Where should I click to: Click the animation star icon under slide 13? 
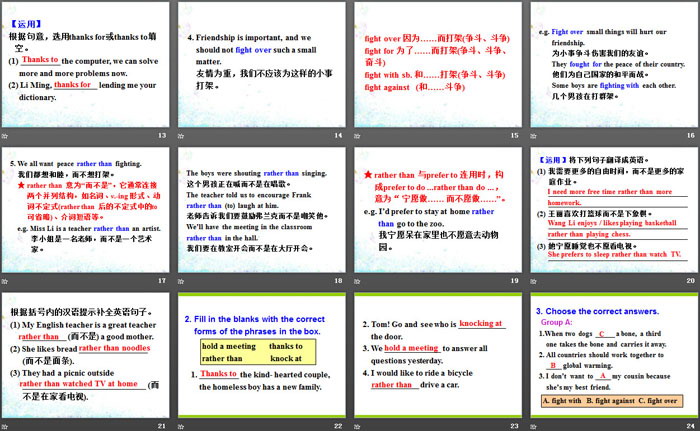tap(4, 136)
